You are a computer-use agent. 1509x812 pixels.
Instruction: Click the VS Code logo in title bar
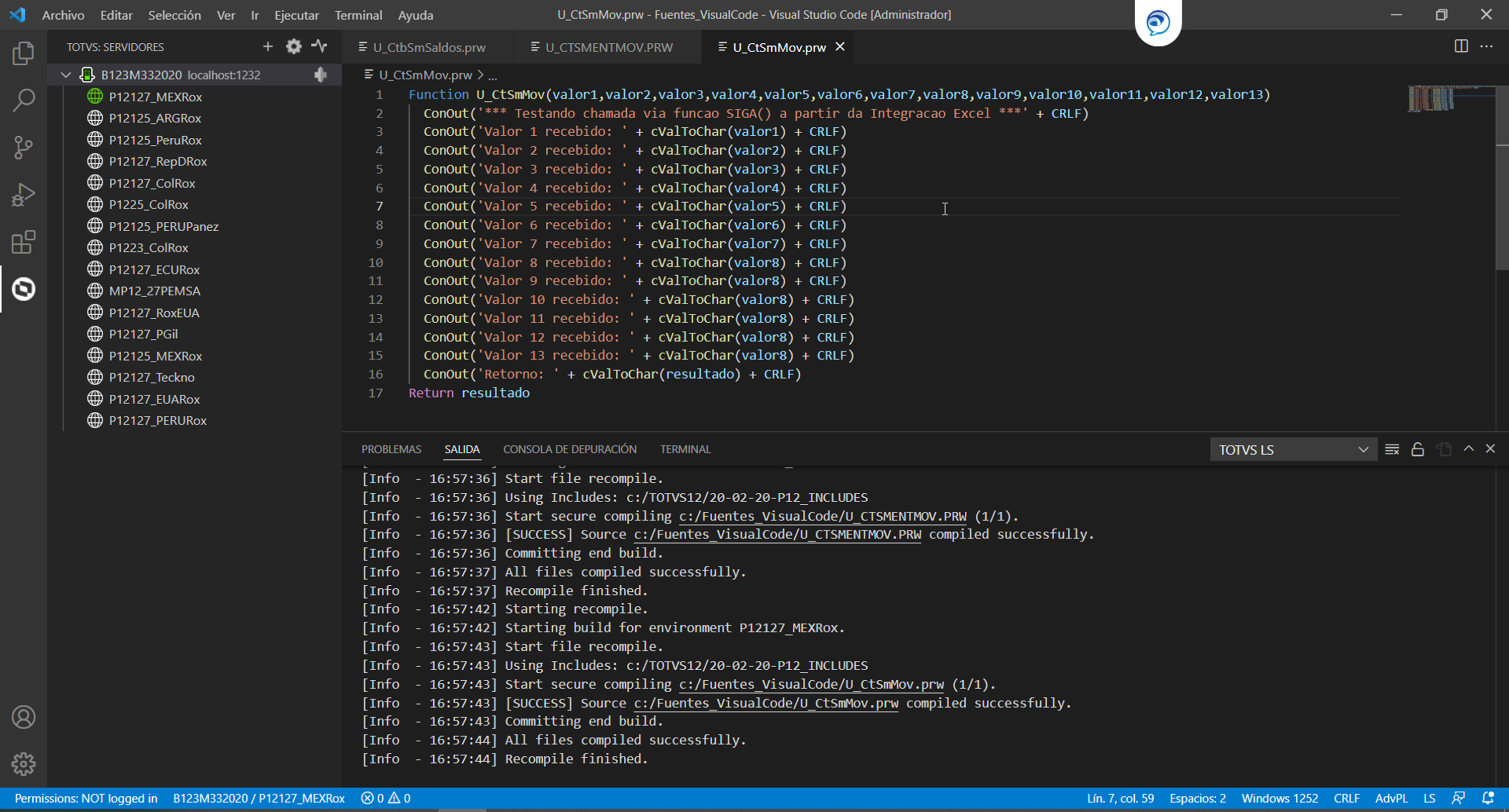[x=18, y=15]
